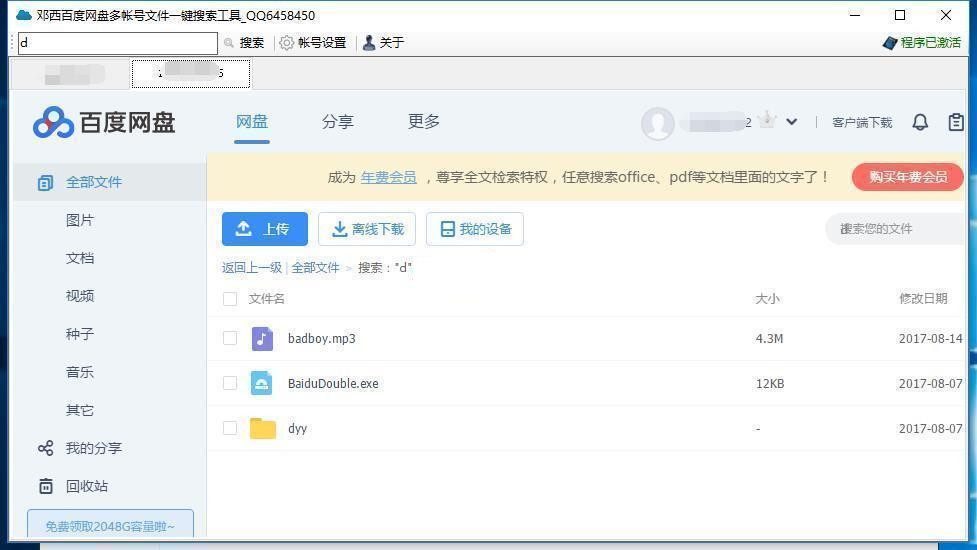
Task: Expand the user account dropdown arrow
Action: [x=791, y=122]
